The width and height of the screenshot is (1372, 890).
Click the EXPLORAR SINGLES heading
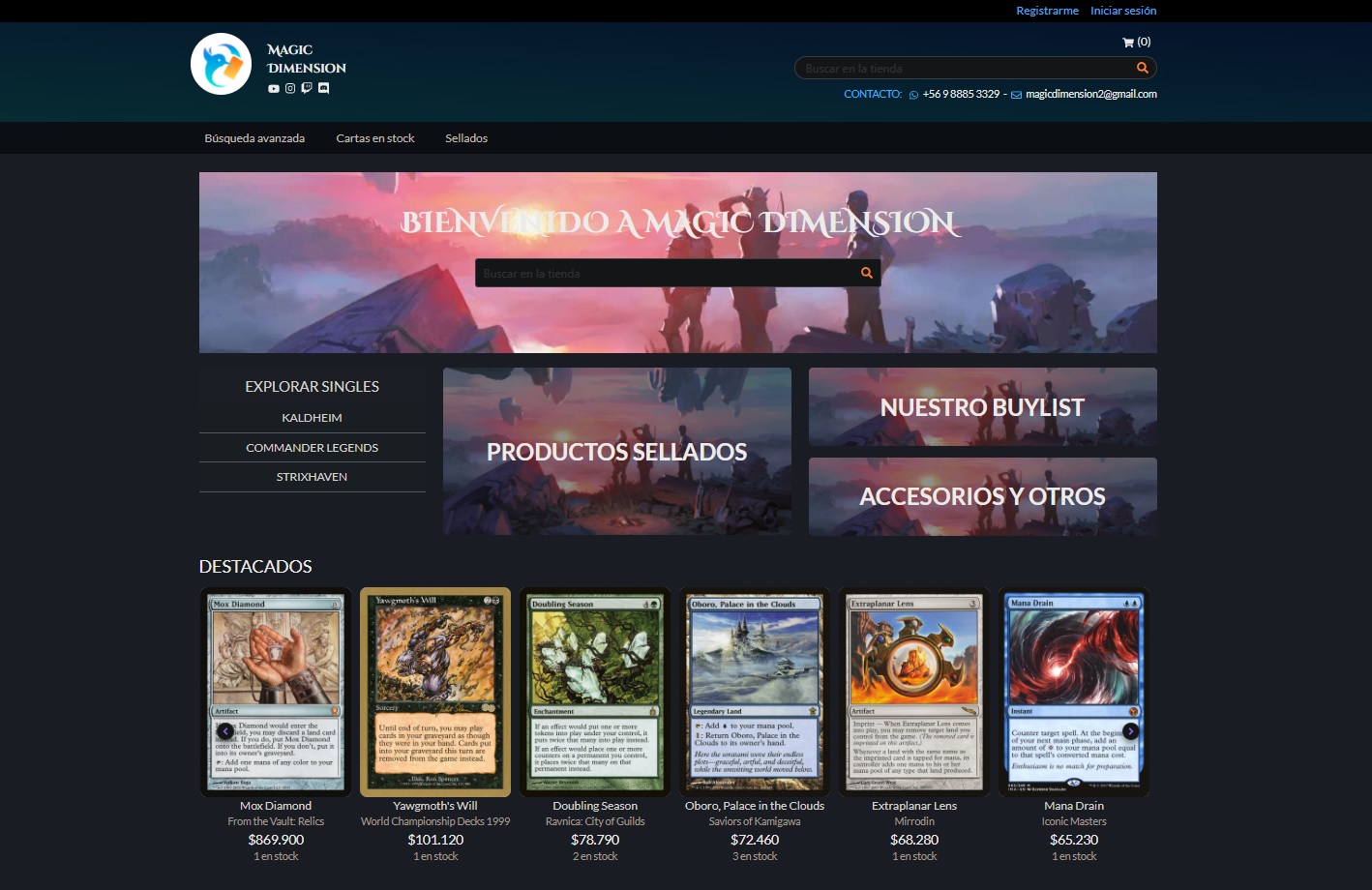pos(312,386)
